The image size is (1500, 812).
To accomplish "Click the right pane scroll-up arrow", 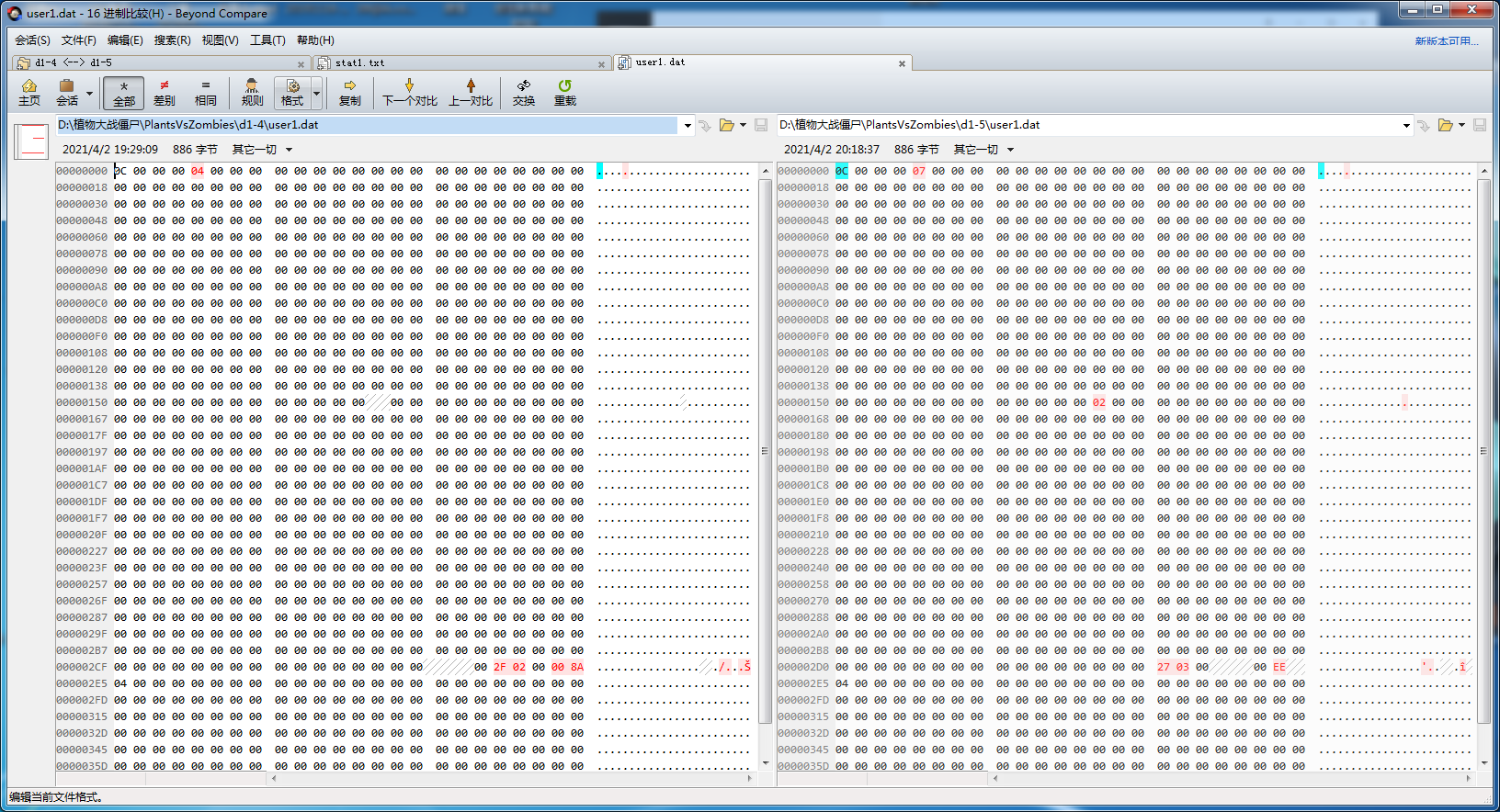I will click(1484, 171).
